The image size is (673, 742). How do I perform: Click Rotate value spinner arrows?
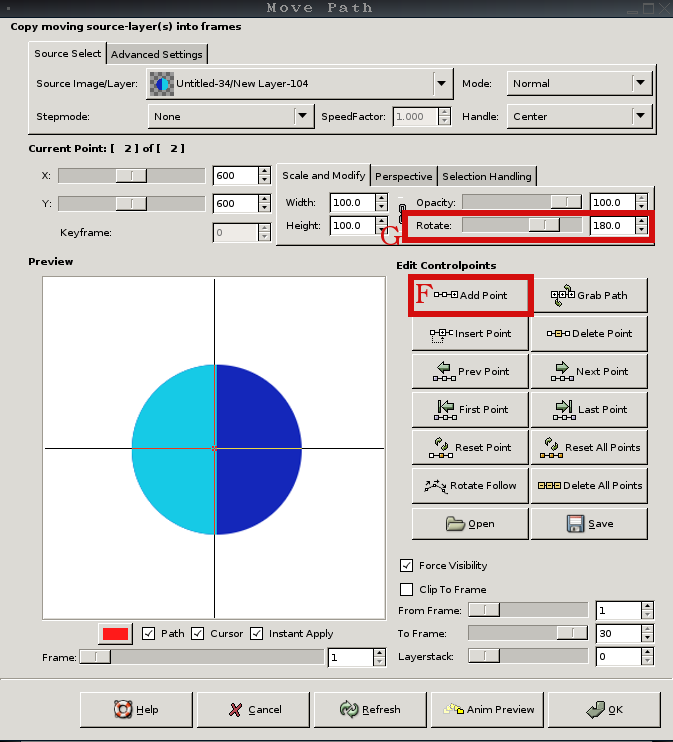tap(641, 226)
